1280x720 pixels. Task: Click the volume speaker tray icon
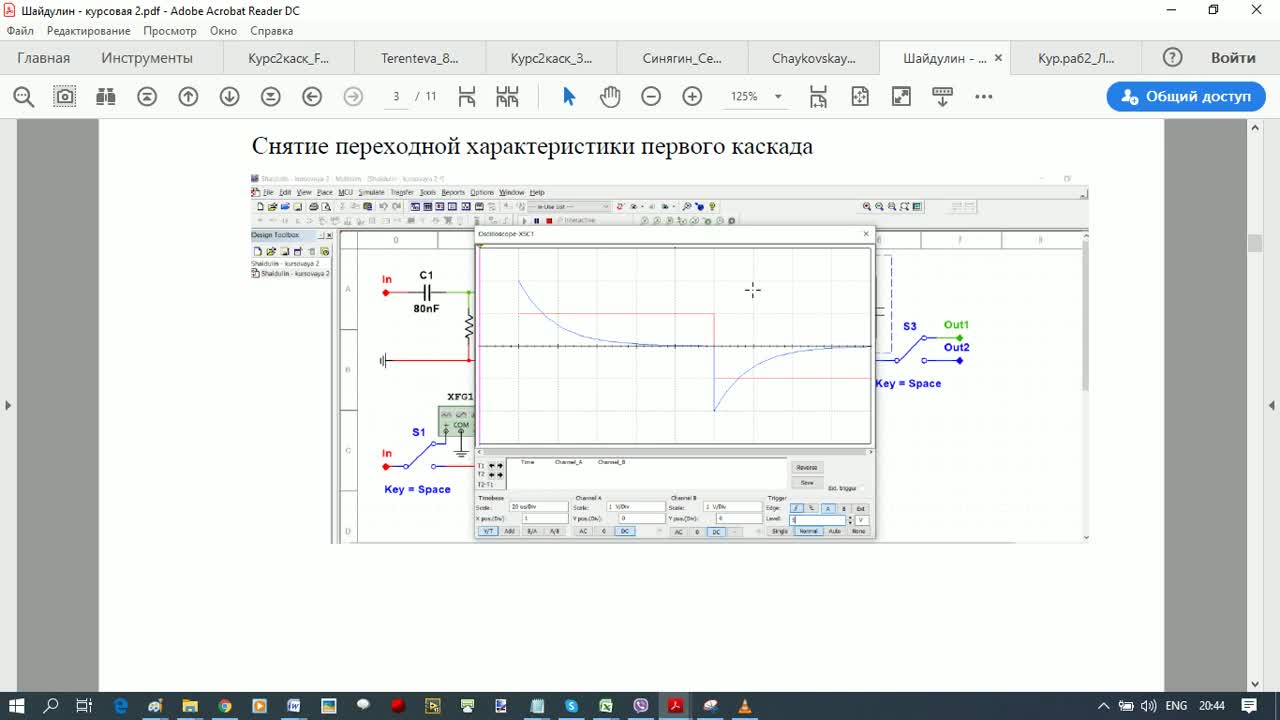pos(1148,706)
